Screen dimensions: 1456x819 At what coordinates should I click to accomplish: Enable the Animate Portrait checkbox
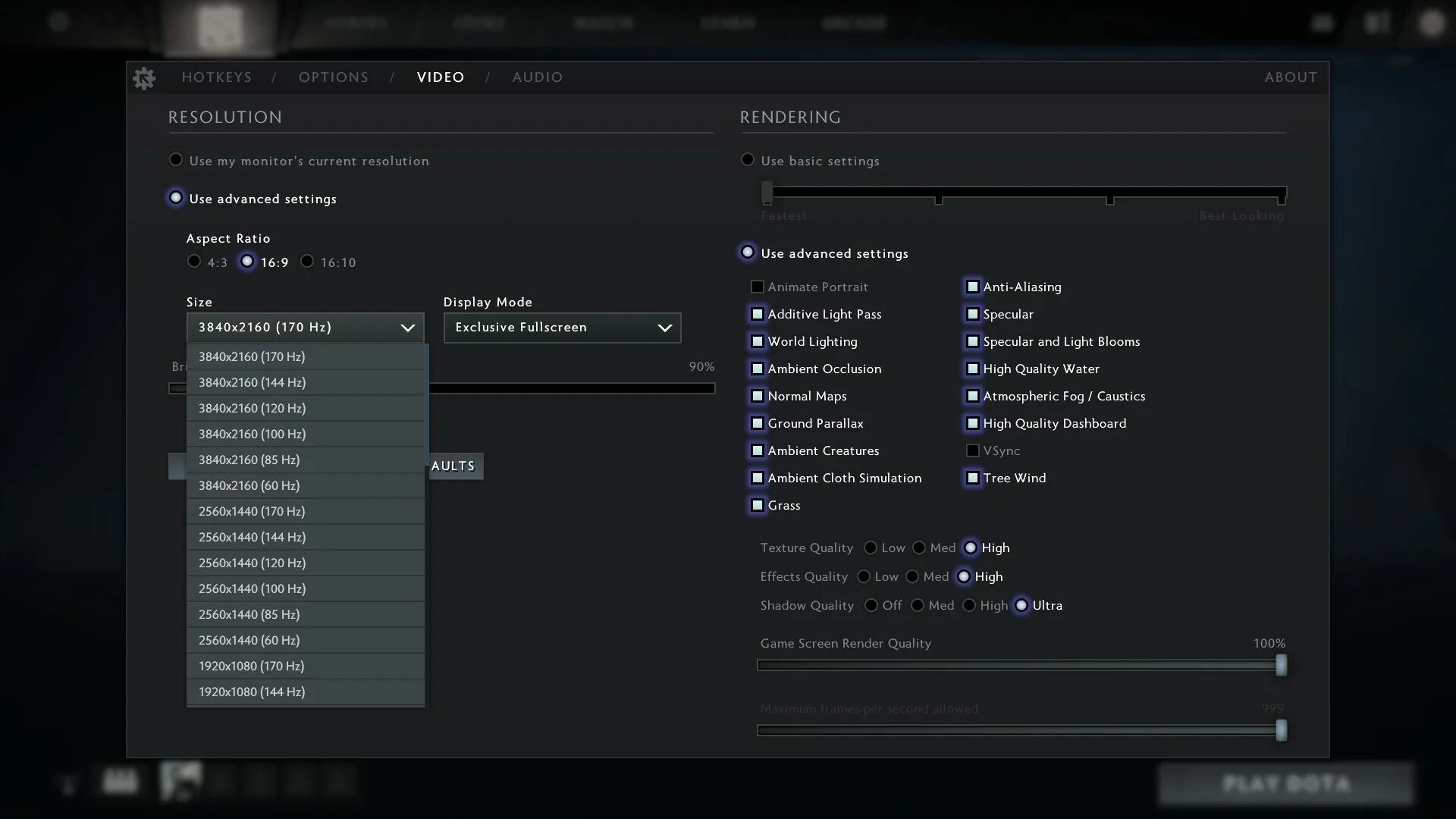[757, 287]
